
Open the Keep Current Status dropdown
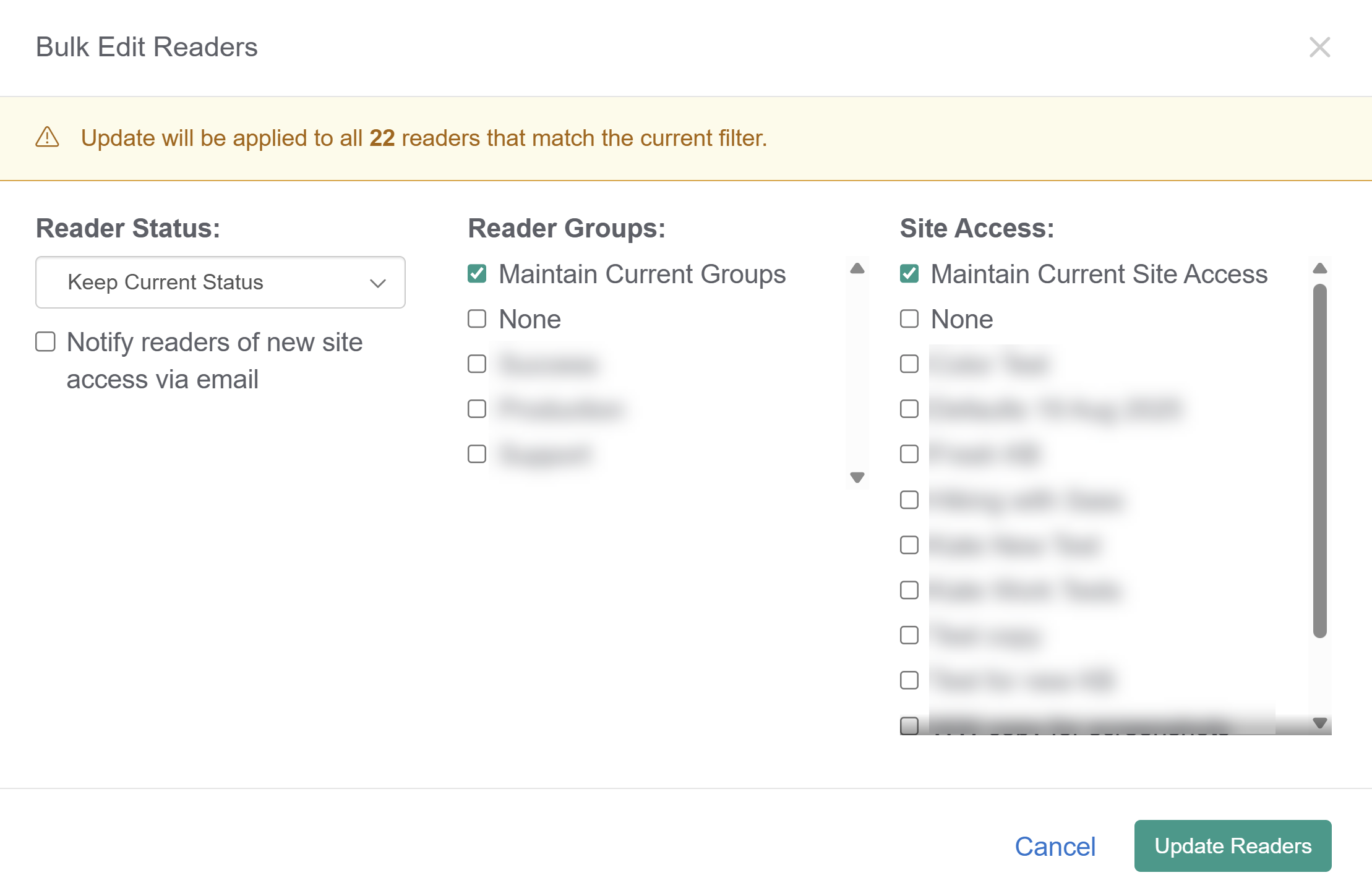click(220, 282)
